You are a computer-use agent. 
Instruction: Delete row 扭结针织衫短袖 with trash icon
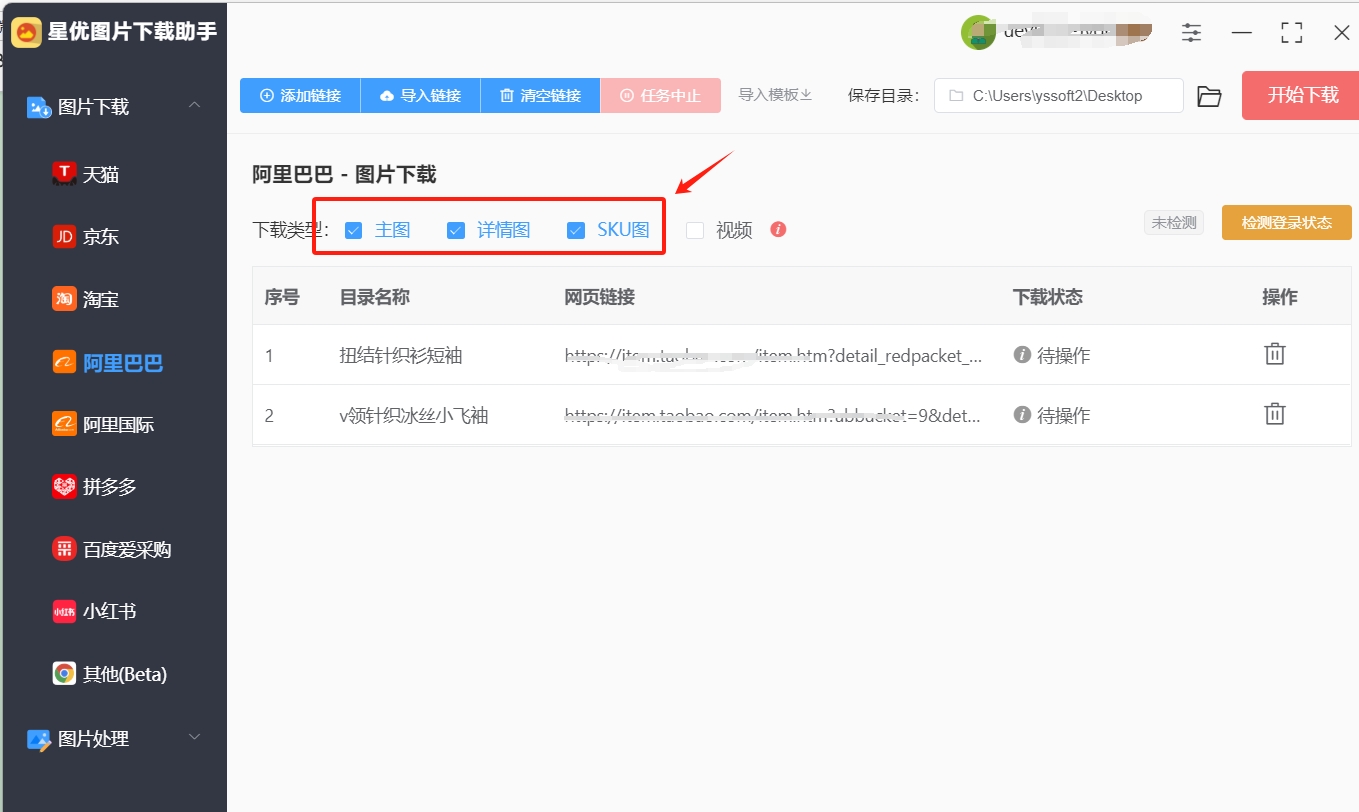(x=1274, y=353)
